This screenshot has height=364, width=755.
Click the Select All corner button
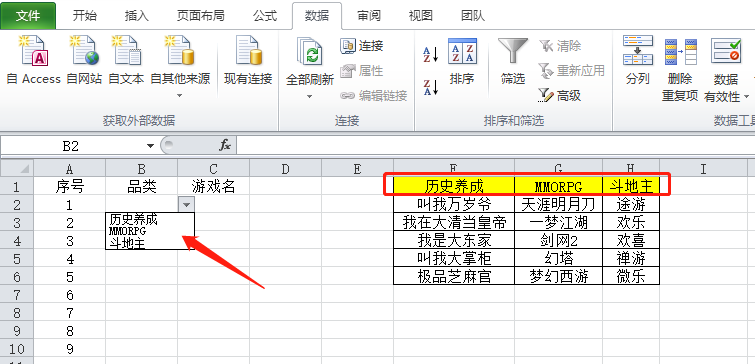pyautogui.click(x=17, y=169)
